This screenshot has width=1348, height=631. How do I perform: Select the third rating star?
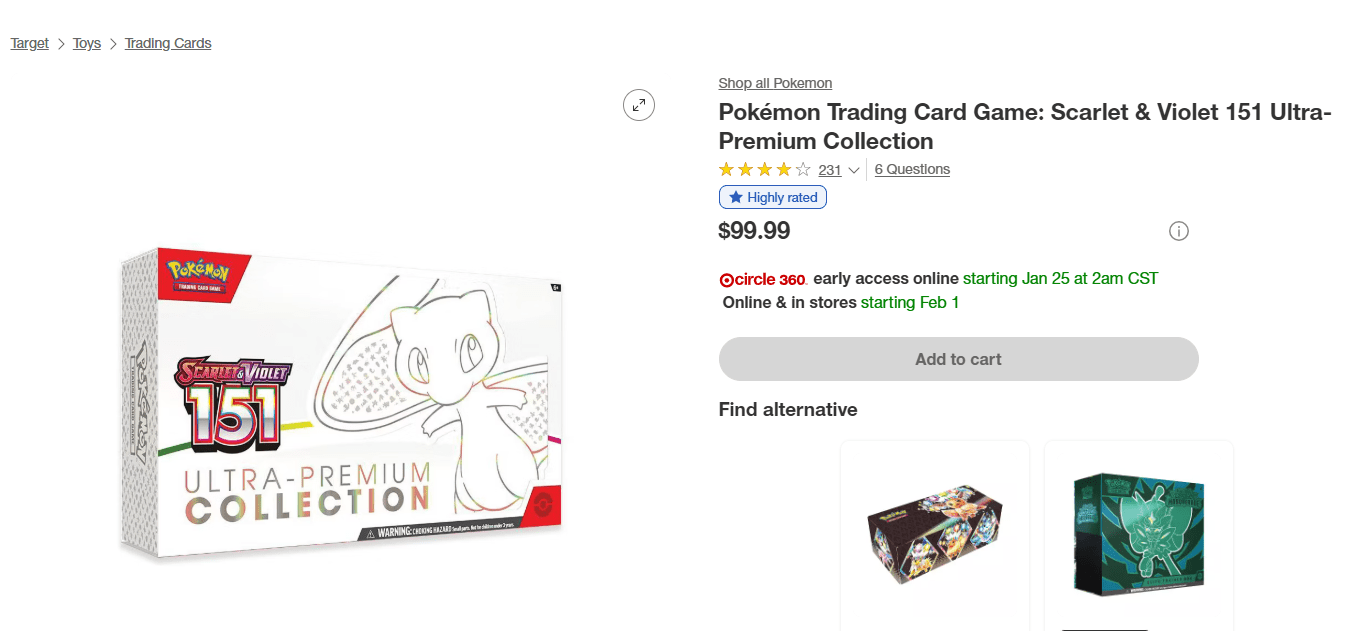(x=762, y=169)
